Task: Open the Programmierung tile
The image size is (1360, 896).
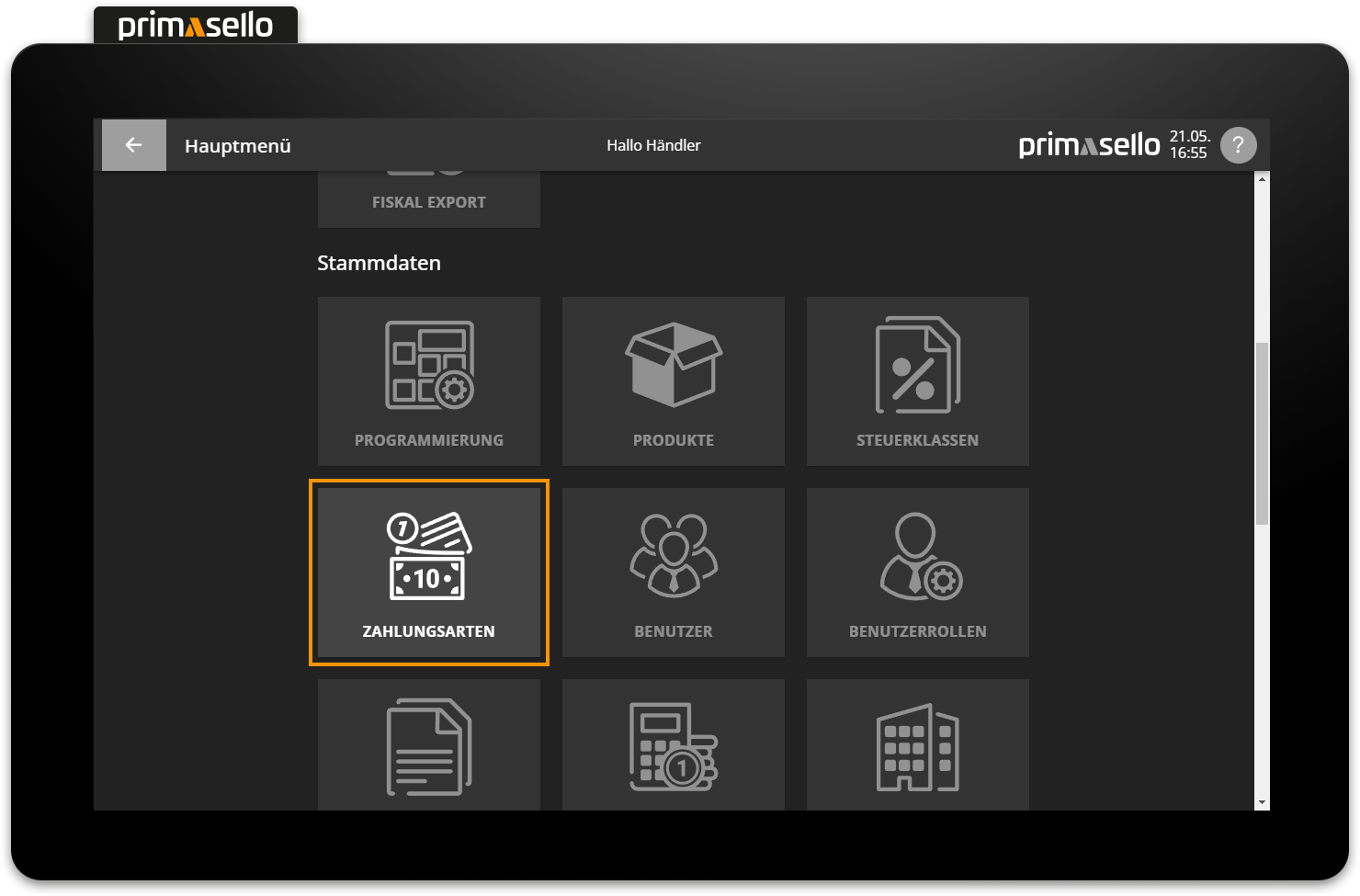Action: tap(429, 381)
